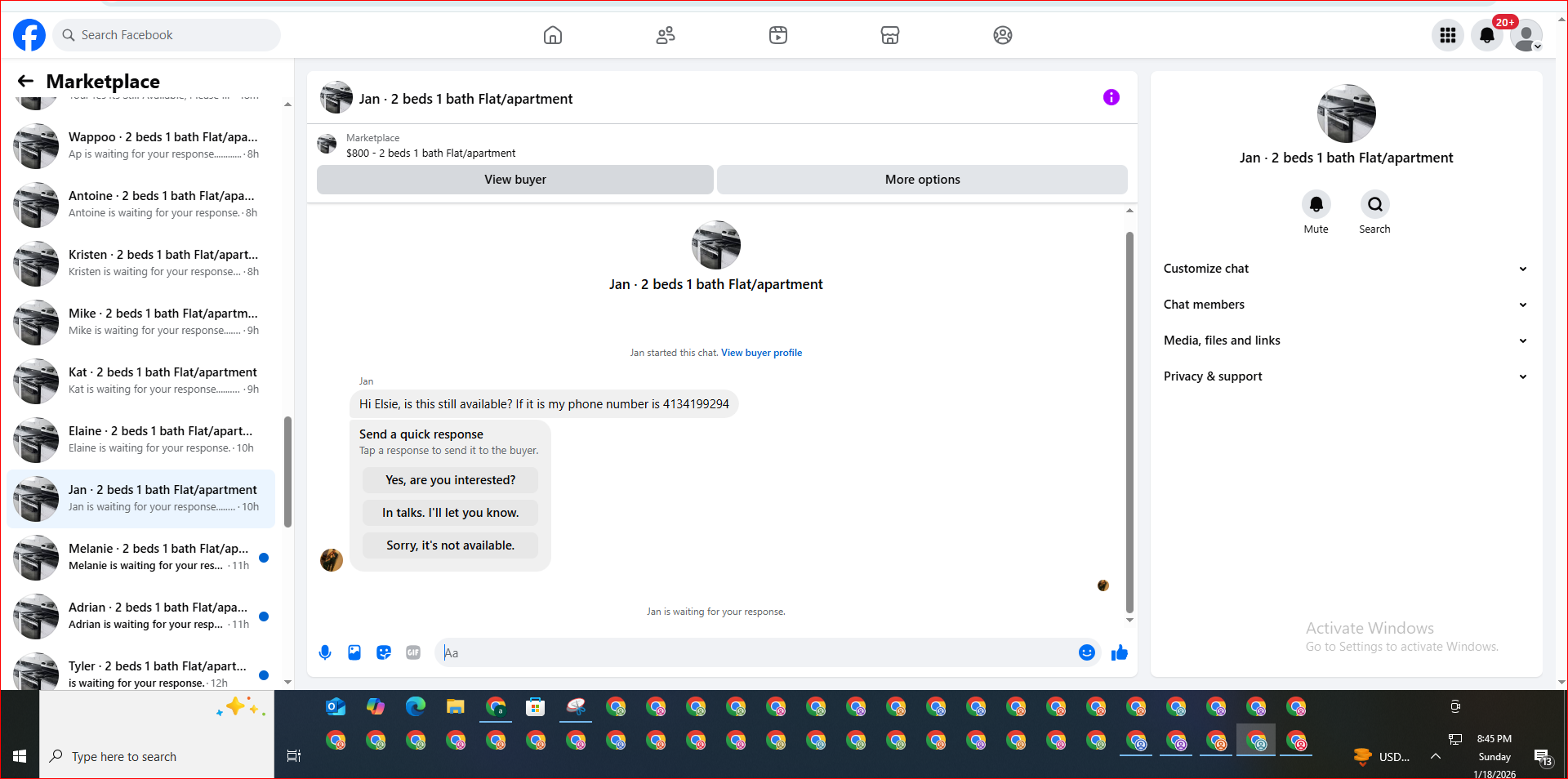Click the 'Type here to search' taskbar box

[x=157, y=756]
